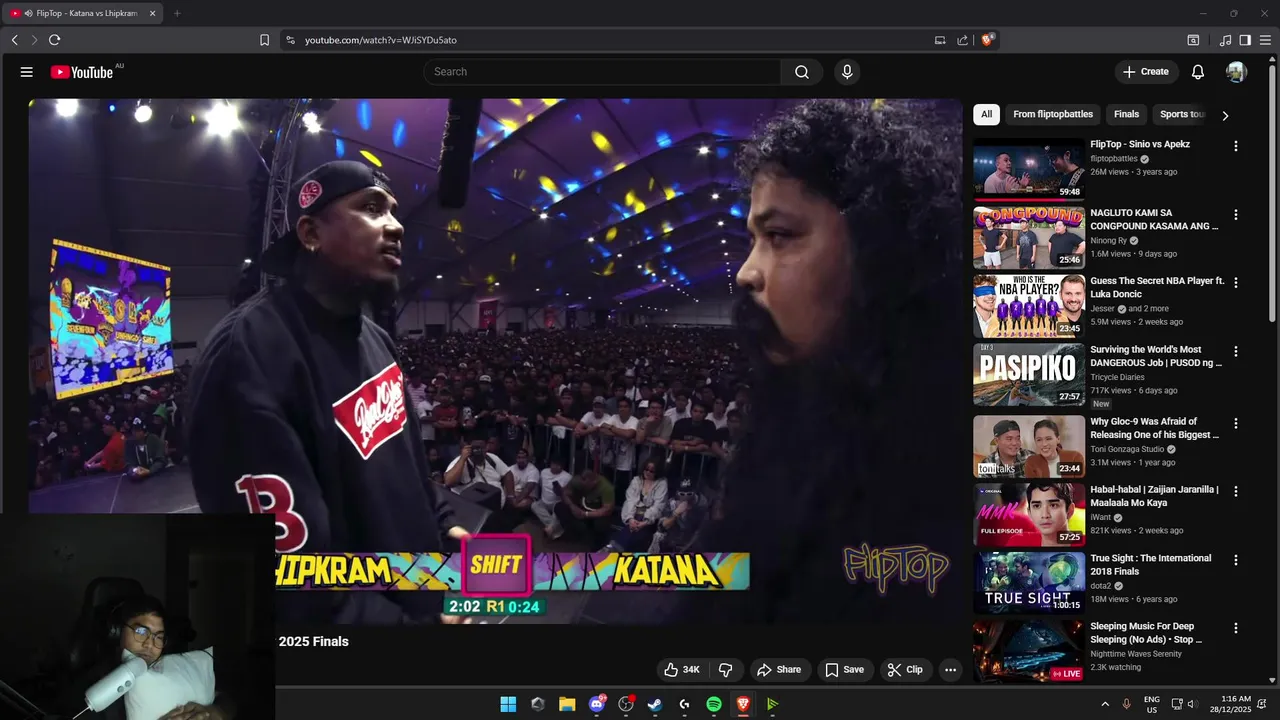Open the True Sight thumbnail
The image size is (1280, 720).
tap(1029, 583)
